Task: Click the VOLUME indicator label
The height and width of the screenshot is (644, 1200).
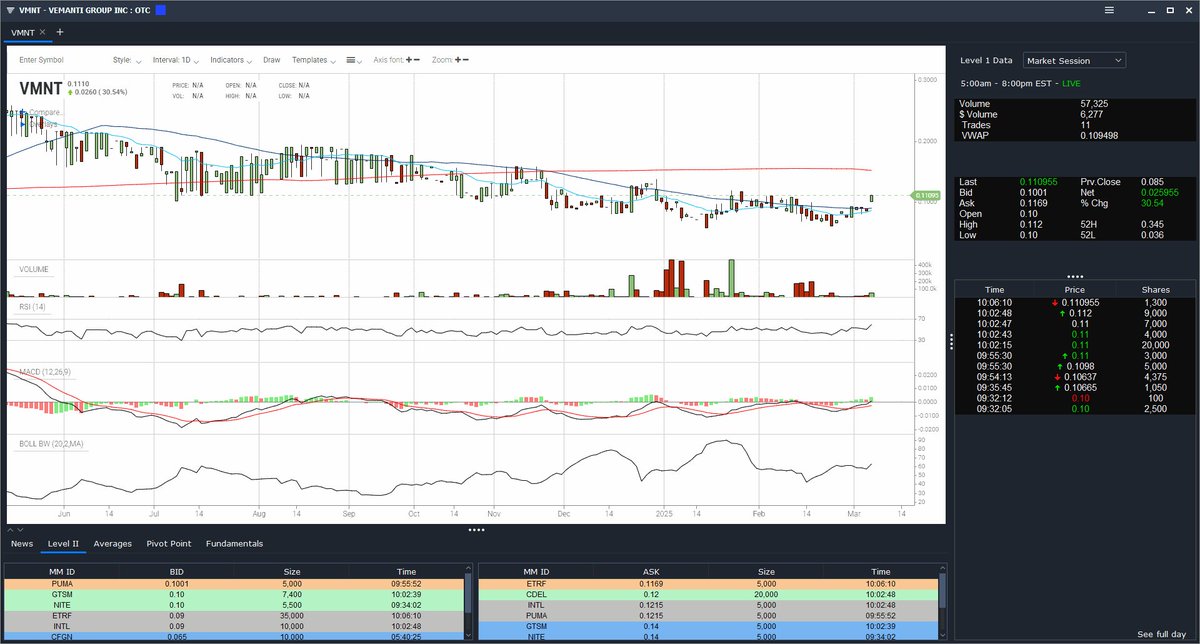Action: (x=34, y=269)
